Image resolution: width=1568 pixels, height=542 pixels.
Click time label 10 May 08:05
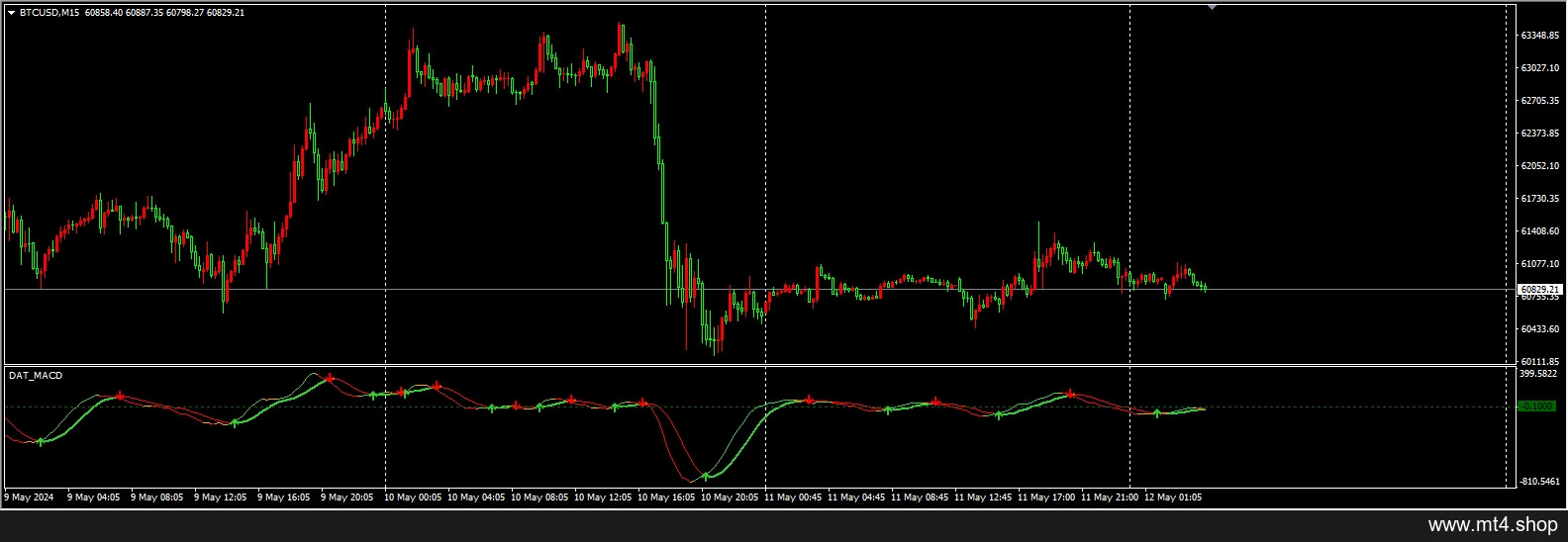pos(539,497)
